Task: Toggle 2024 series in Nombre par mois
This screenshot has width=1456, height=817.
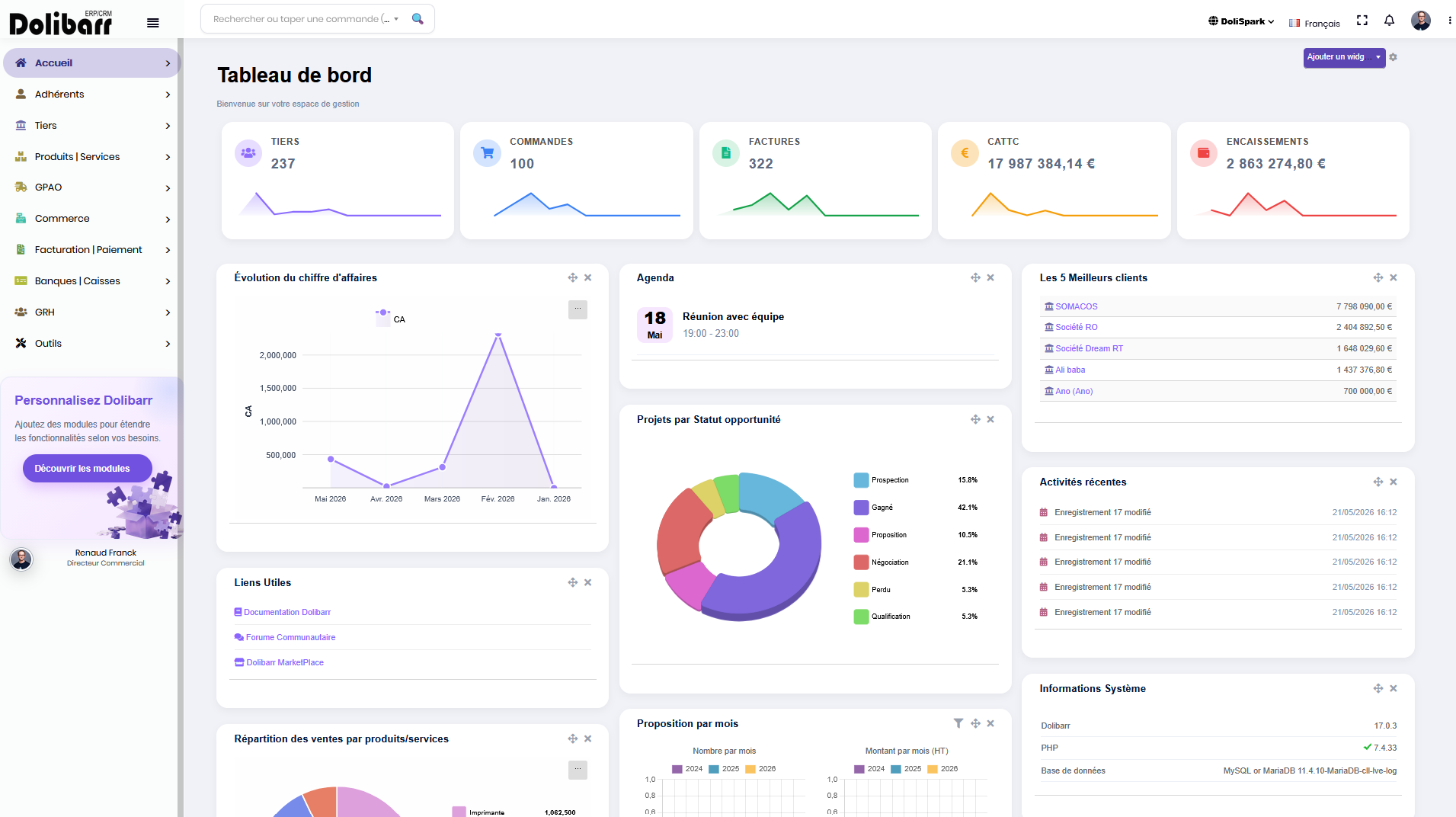Action: [x=687, y=769]
